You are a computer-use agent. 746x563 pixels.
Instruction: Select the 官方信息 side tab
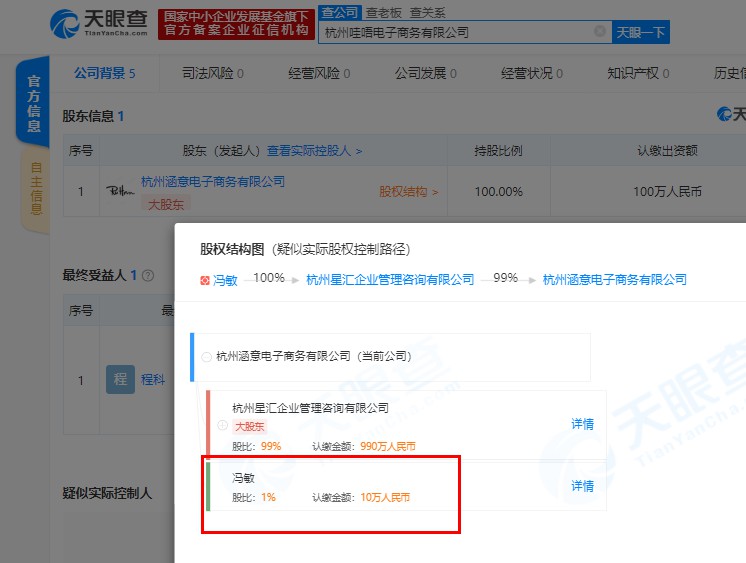click(33, 102)
